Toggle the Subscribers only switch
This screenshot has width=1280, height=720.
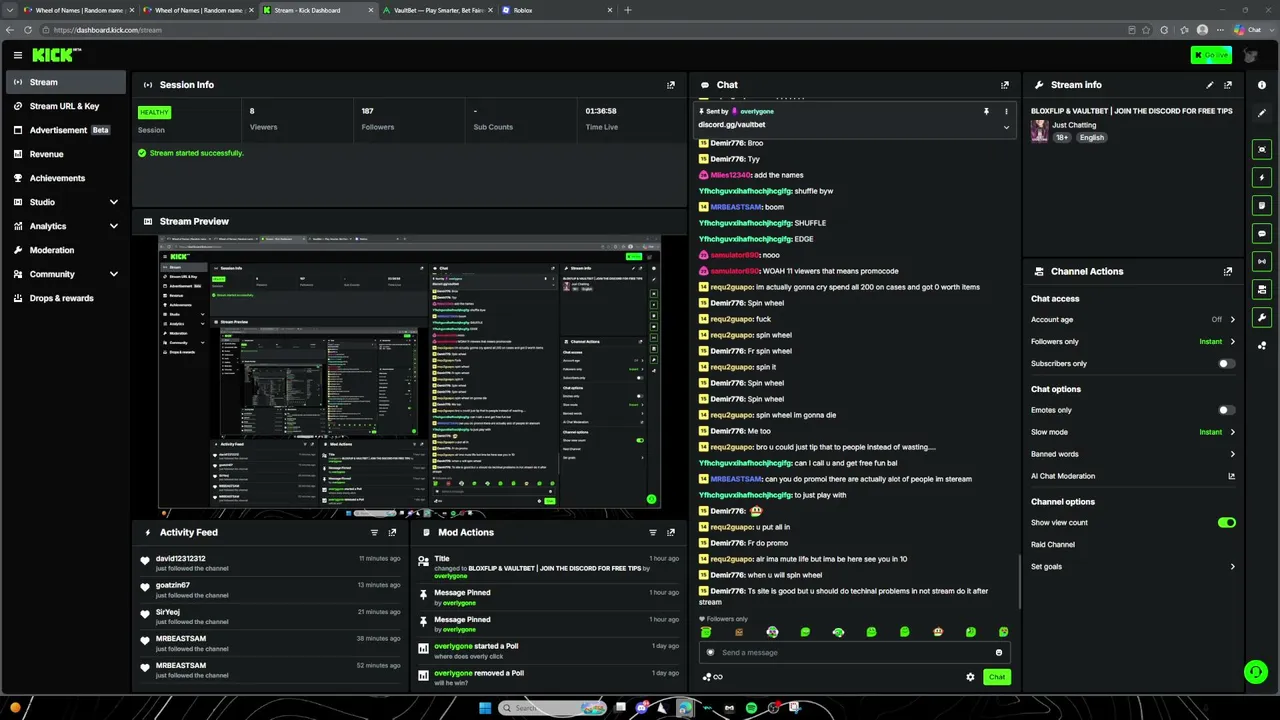1226,364
